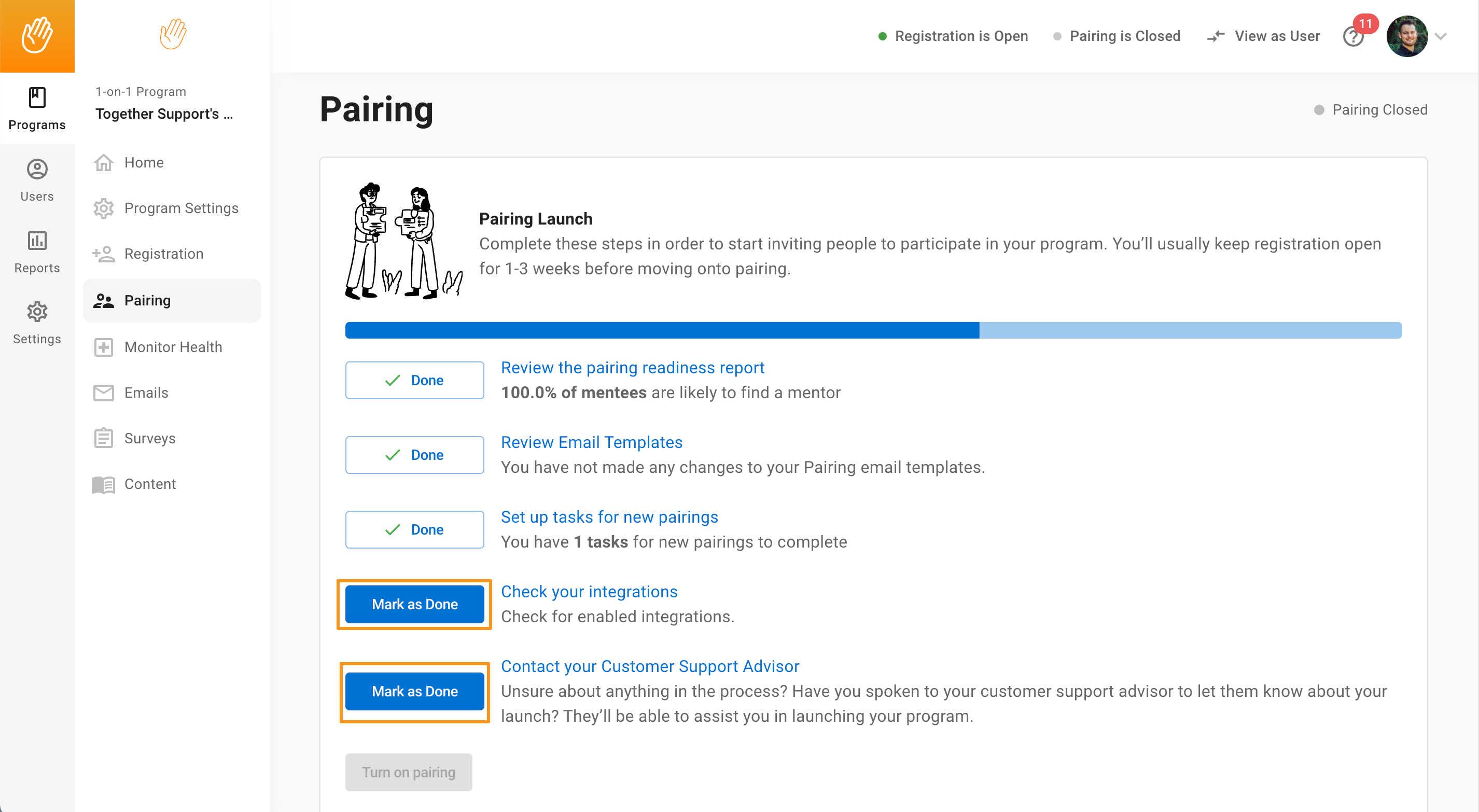Click the View as User swap icon
The height and width of the screenshot is (812, 1479).
pyautogui.click(x=1216, y=36)
